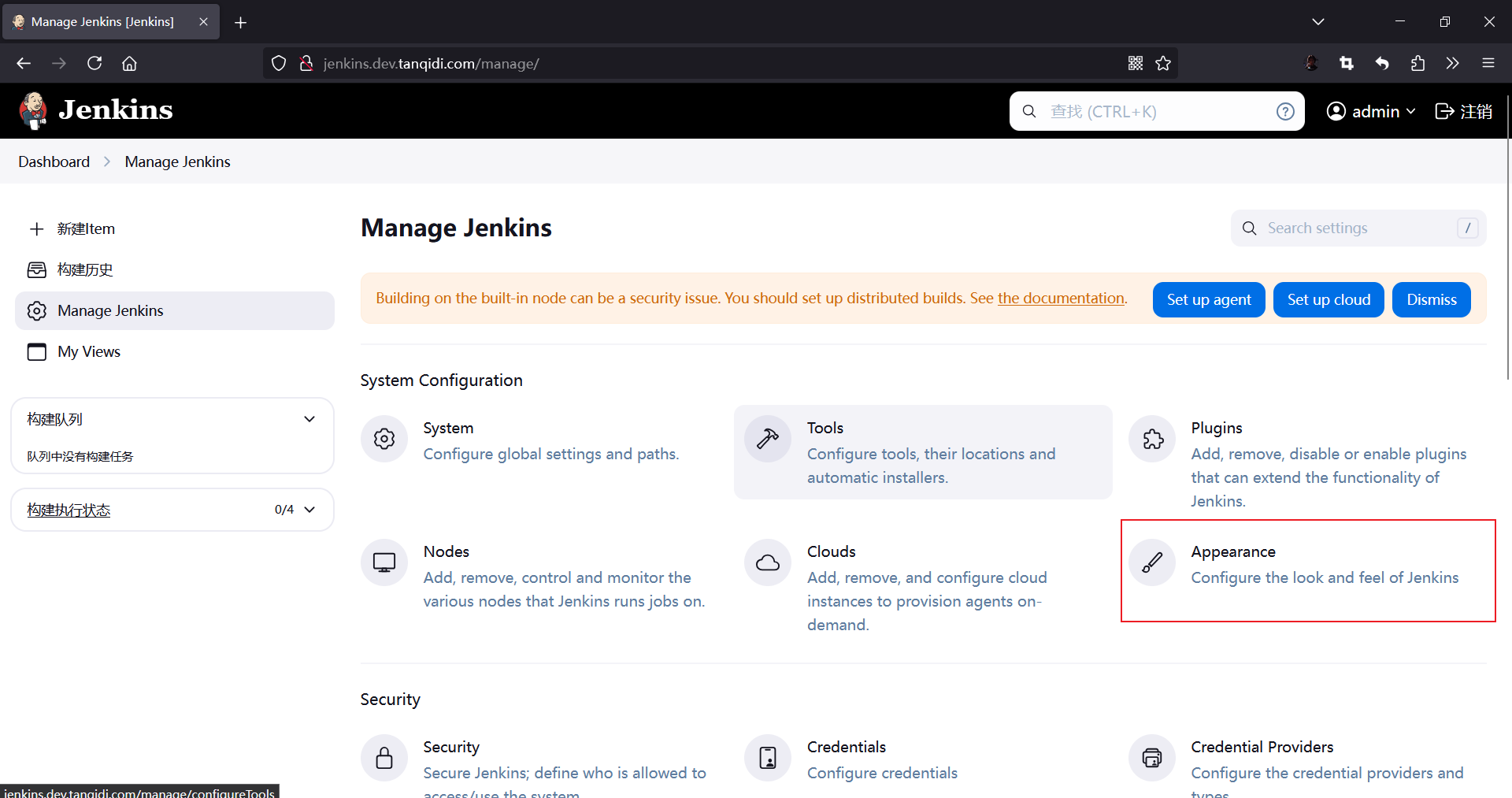Click the QR code icon in address bar

pos(1136,63)
